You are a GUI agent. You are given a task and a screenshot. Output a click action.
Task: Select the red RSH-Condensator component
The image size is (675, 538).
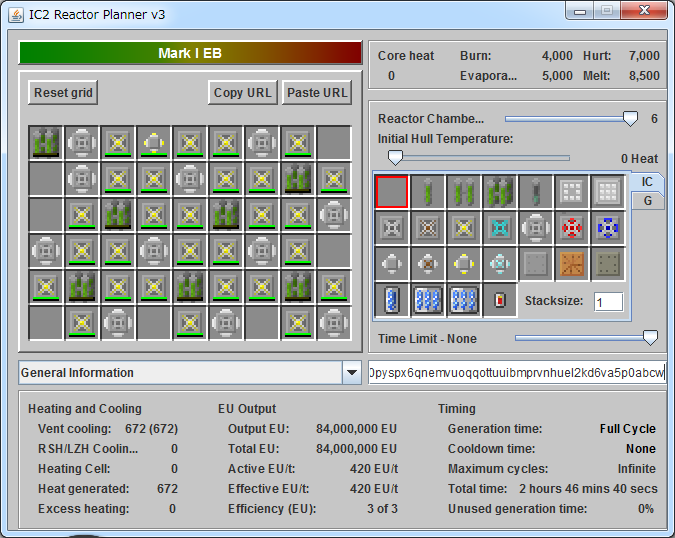pos(572,228)
